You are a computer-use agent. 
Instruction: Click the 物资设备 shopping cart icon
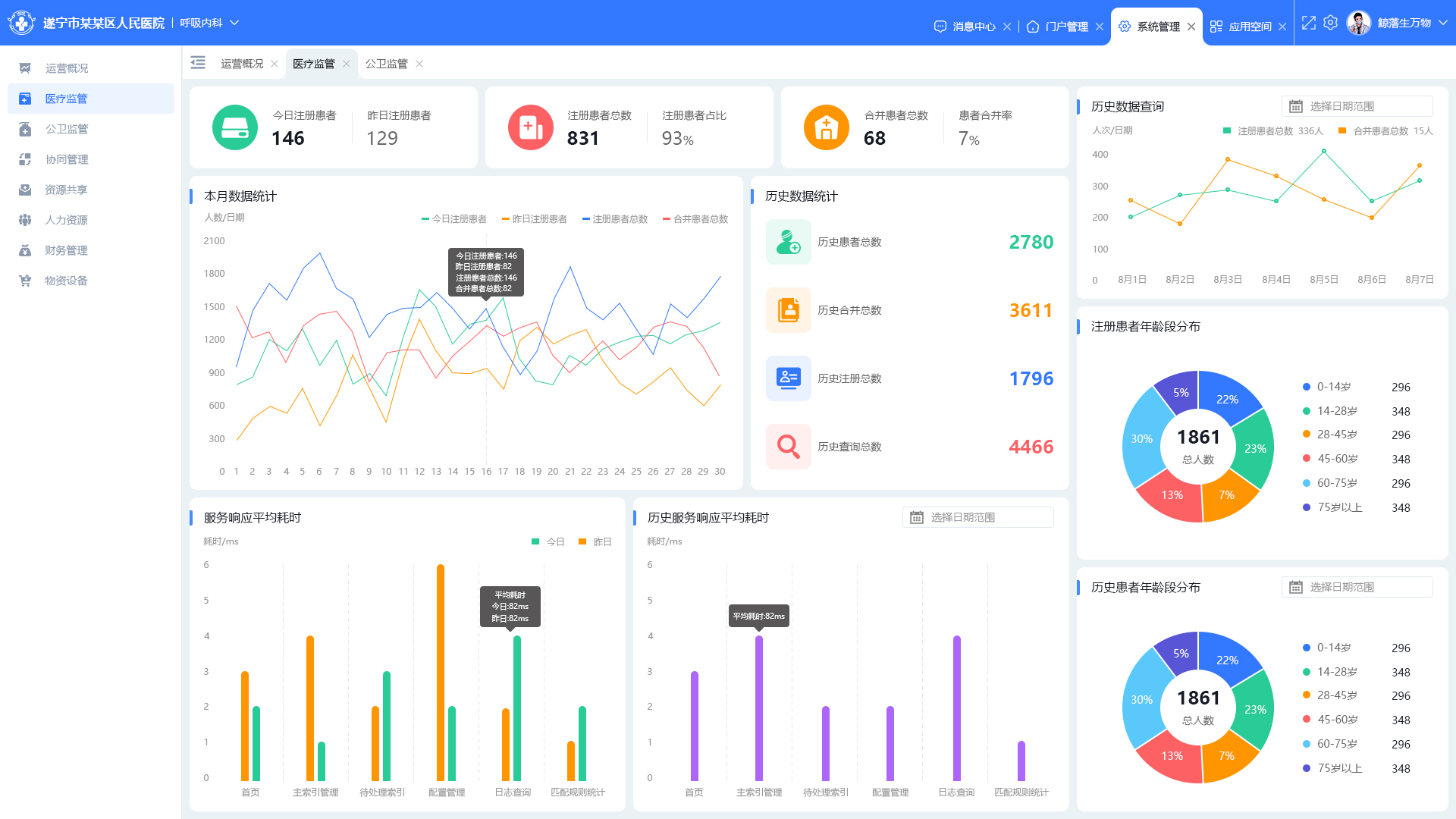[x=25, y=281]
